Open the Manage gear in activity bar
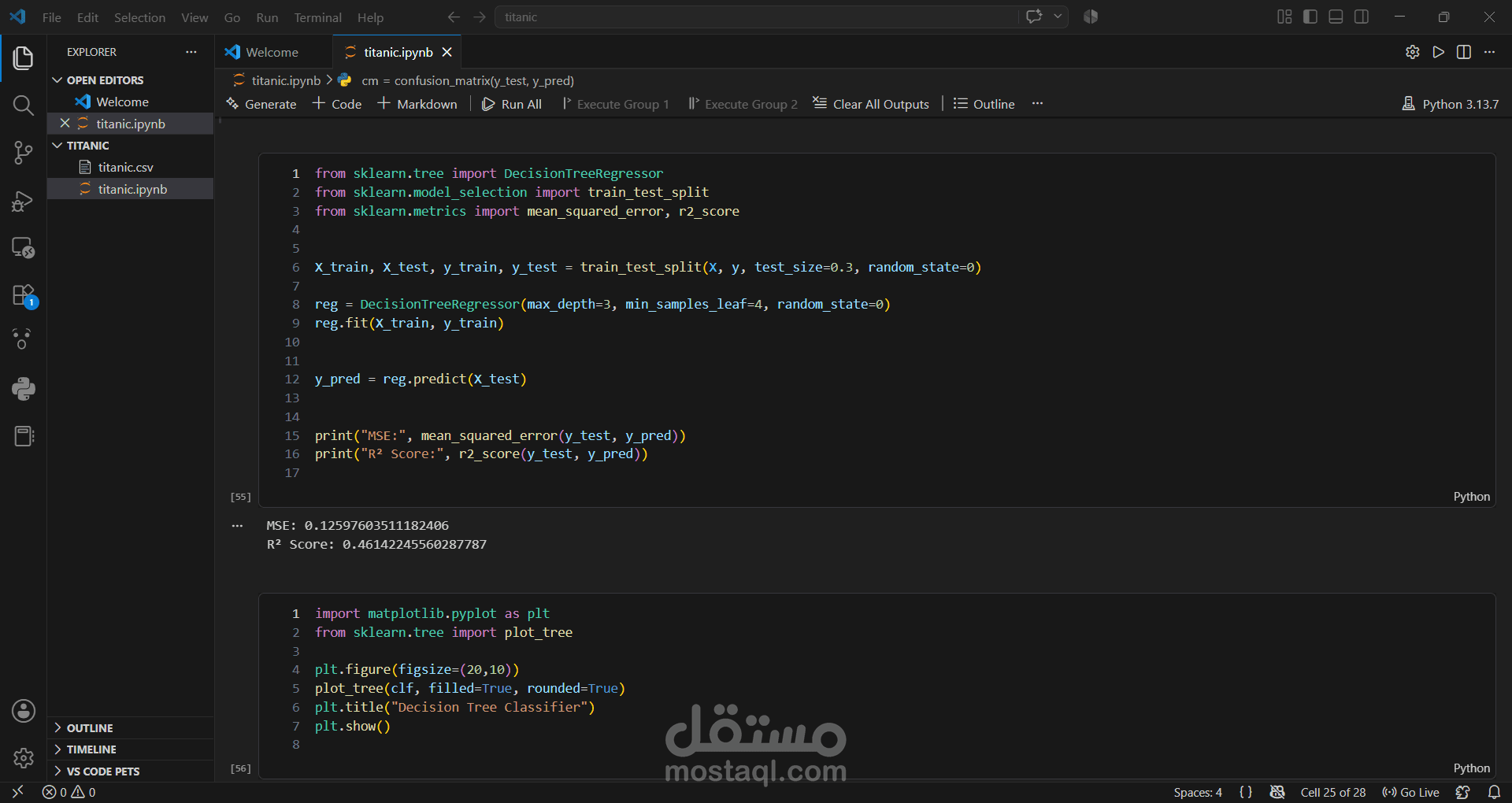This screenshot has height=803, width=1512. click(23, 758)
